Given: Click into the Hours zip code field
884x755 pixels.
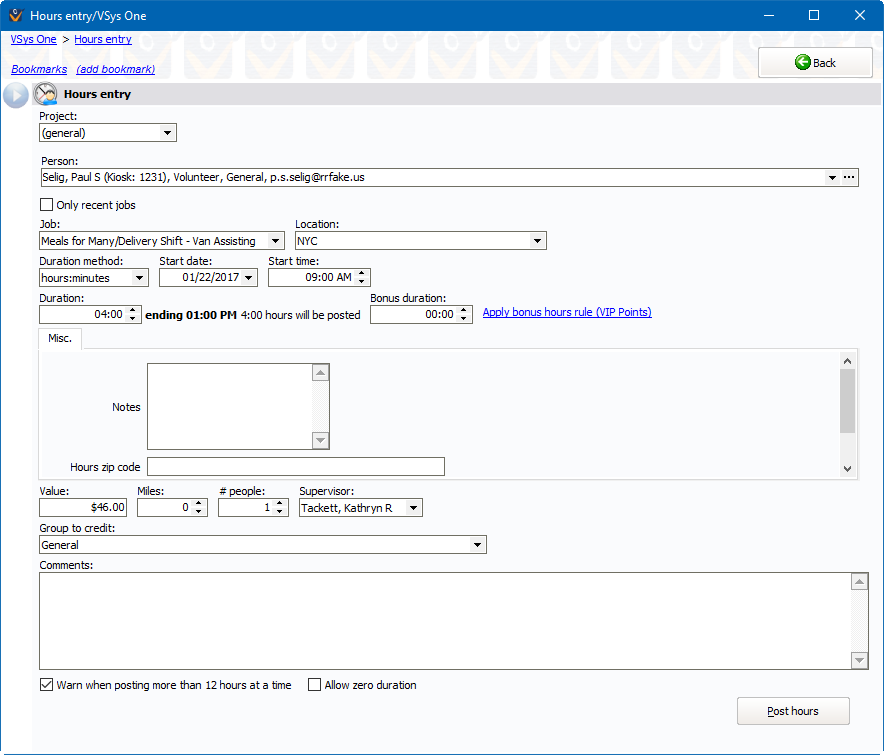Looking at the screenshot, I should tap(295, 467).
